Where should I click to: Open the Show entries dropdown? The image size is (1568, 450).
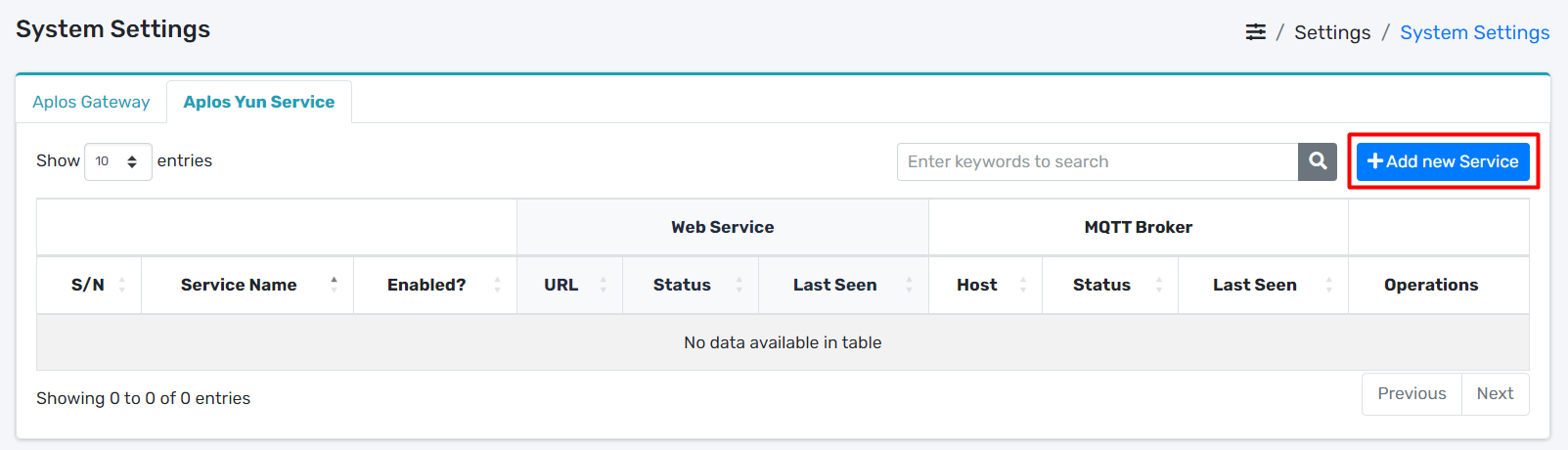pos(117,161)
